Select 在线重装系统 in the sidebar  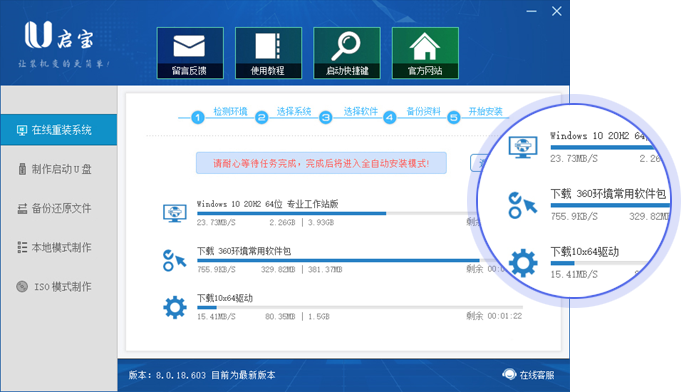pos(59,130)
